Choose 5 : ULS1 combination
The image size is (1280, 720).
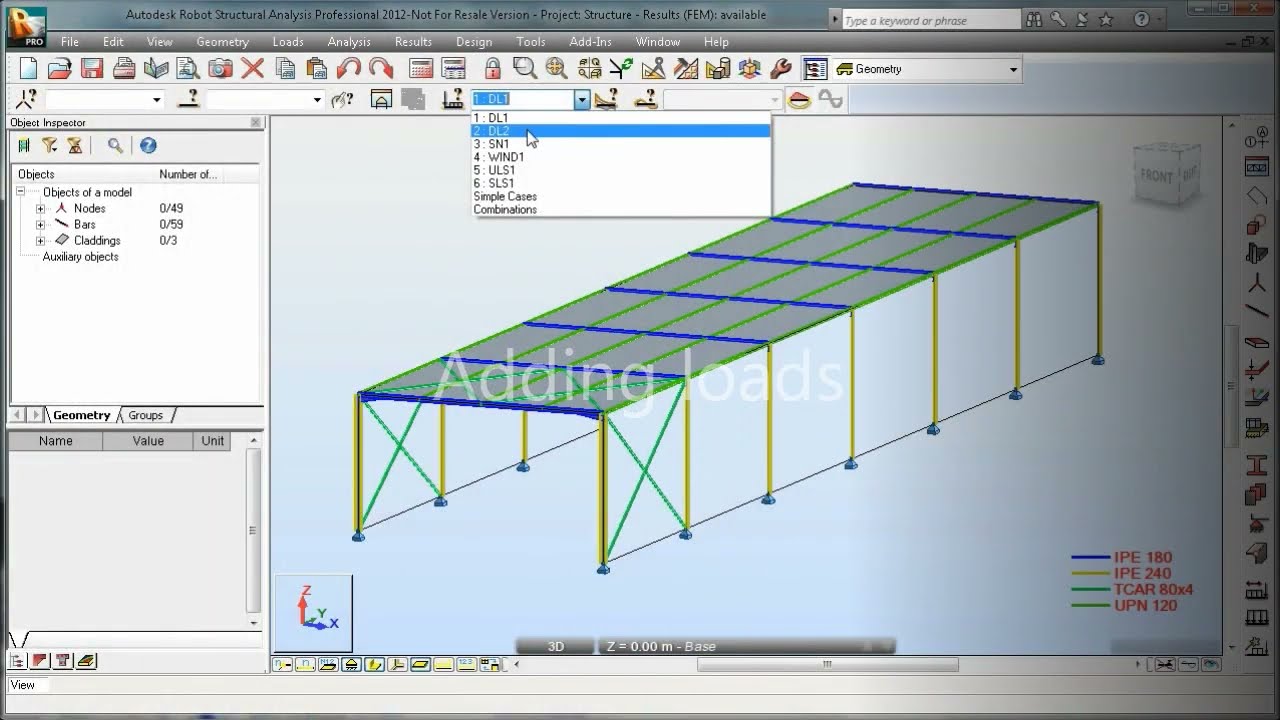[x=621, y=170]
